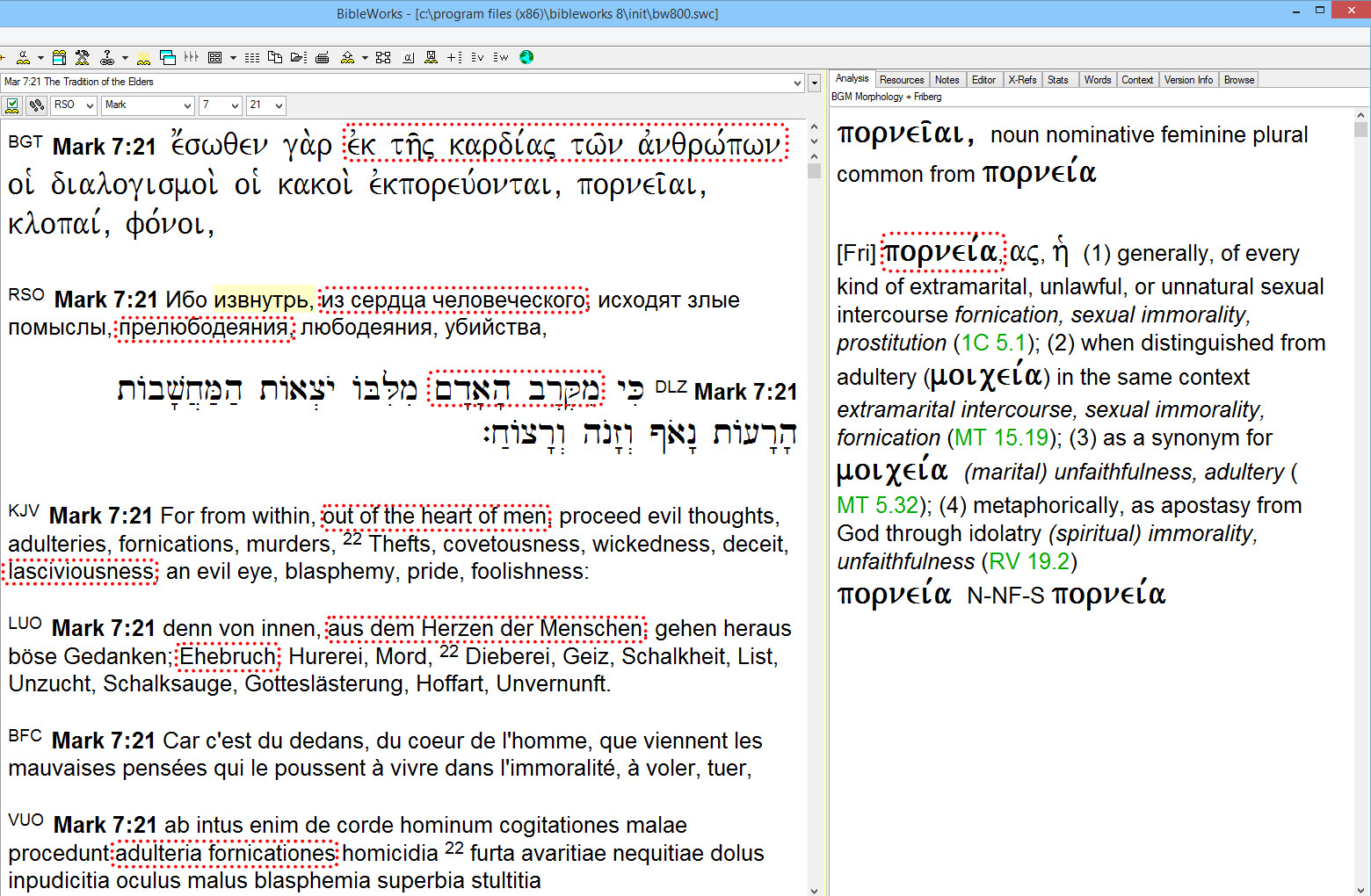Click the word 'lasciviousness' in the KJV verse
The height and width of the screenshot is (896, 1371).
(x=82, y=571)
